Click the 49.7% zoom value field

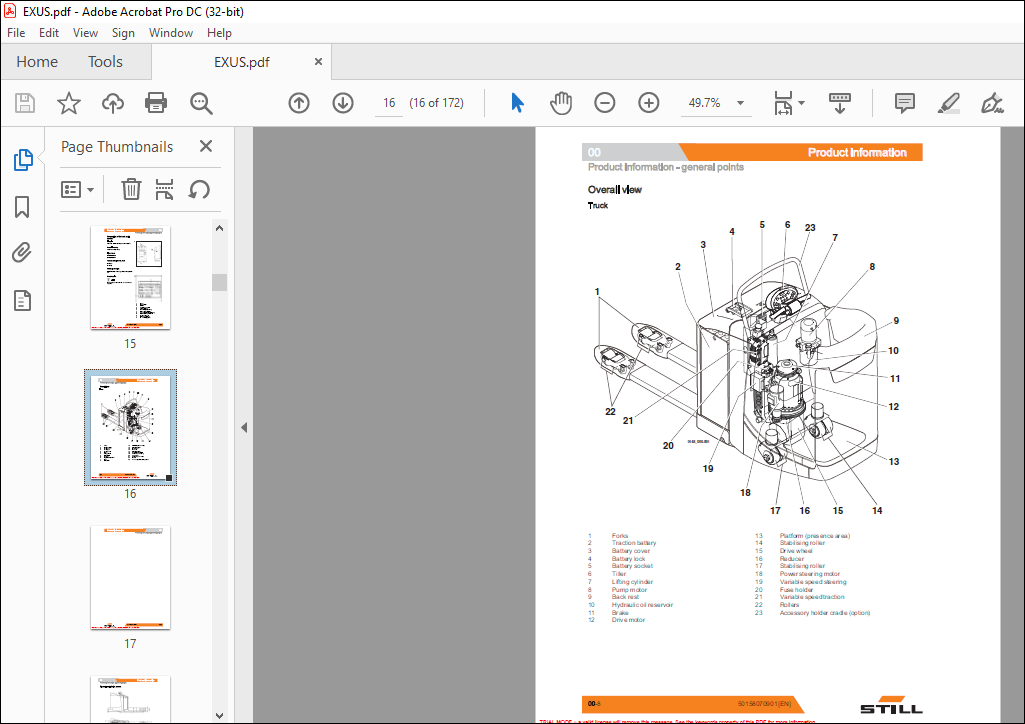pos(704,103)
